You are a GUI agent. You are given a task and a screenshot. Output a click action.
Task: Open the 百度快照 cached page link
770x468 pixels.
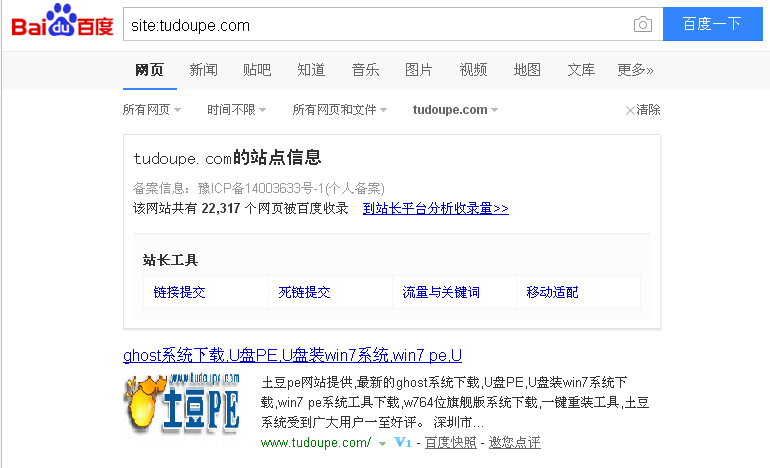click(450, 442)
